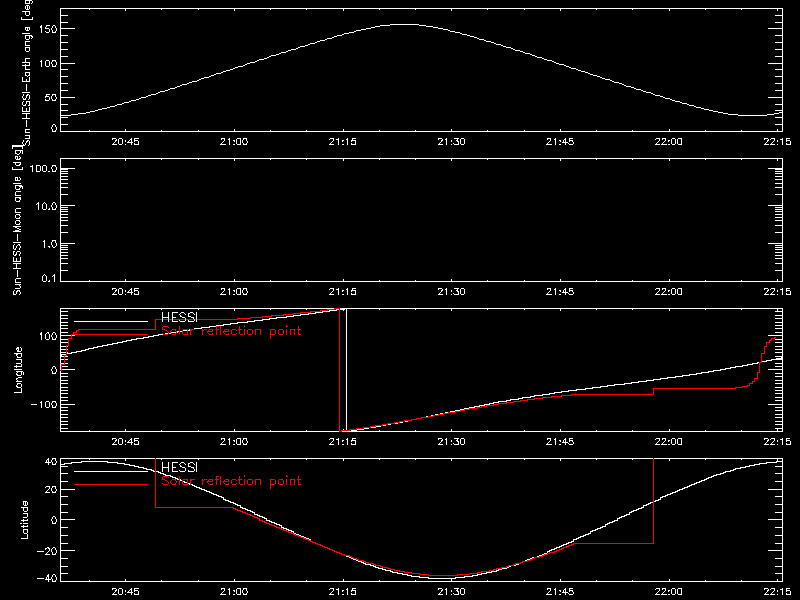This screenshot has width=800, height=600.
Task: Select the -20 tick on Latitude axis
Action: pyautogui.click(x=47, y=551)
